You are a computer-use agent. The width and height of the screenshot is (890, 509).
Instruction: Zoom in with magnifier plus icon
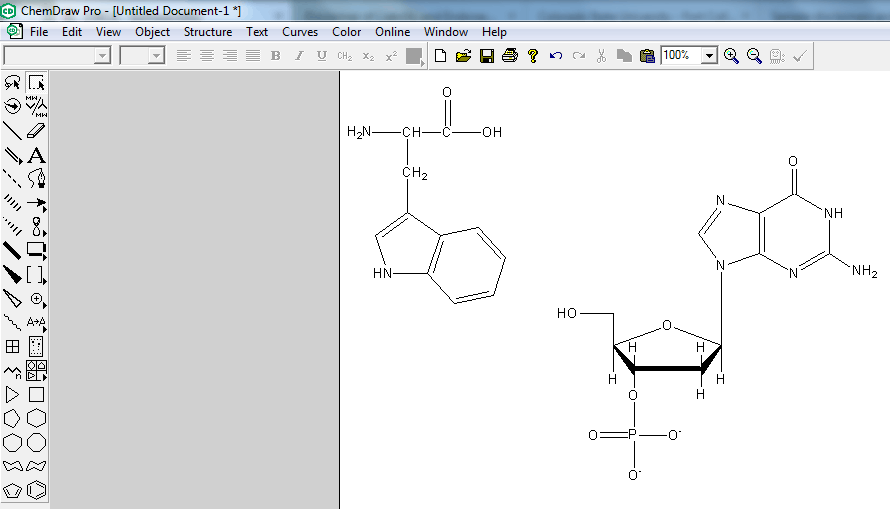tap(731, 56)
